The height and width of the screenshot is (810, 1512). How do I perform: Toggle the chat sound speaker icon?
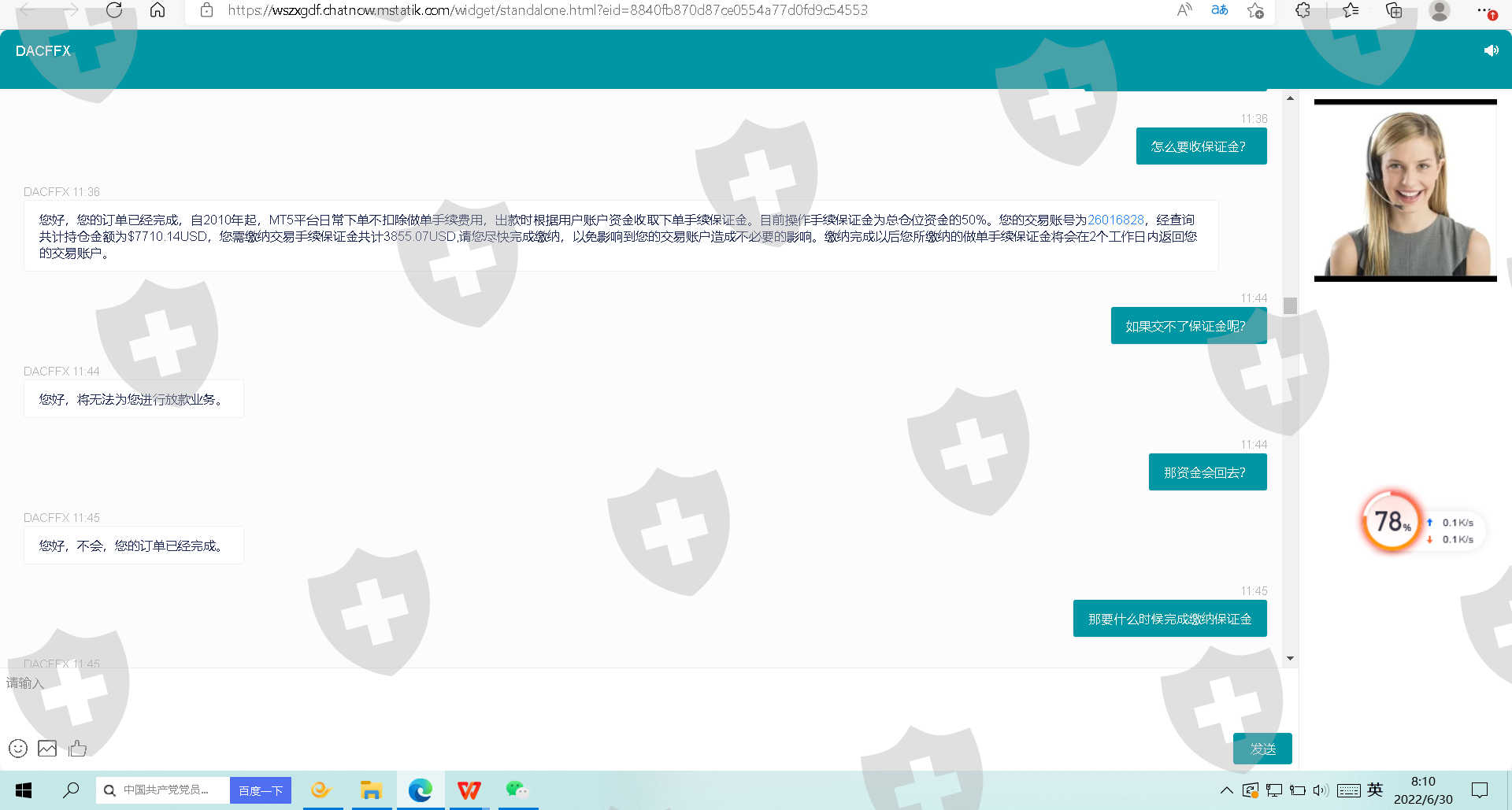(x=1491, y=50)
